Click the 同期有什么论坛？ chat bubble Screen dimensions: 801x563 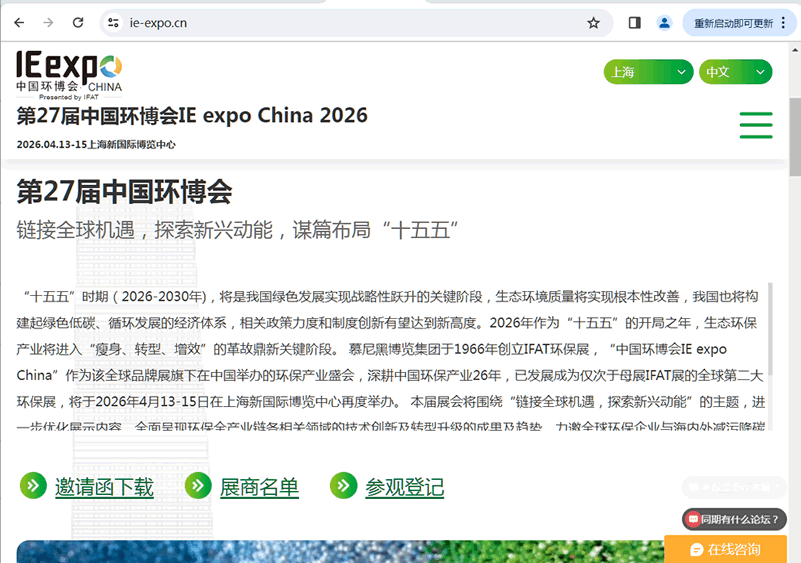coord(734,520)
